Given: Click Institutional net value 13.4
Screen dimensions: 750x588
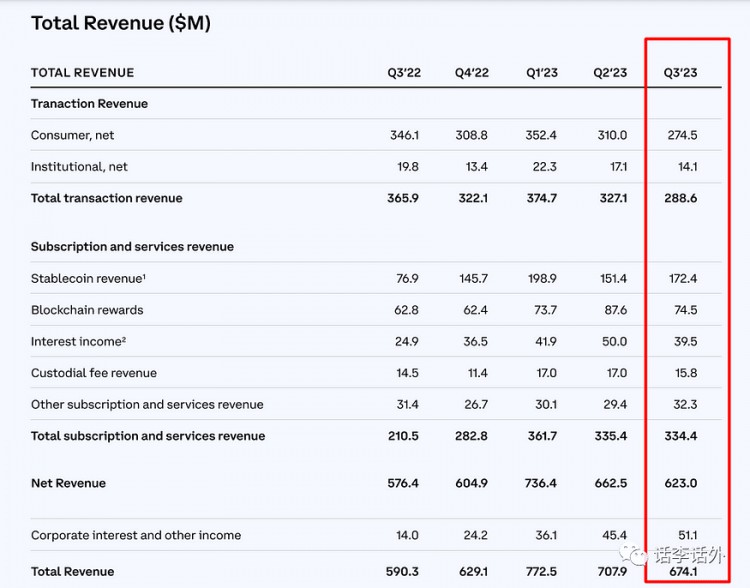Looking at the screenshot, I should coord(476,167).
